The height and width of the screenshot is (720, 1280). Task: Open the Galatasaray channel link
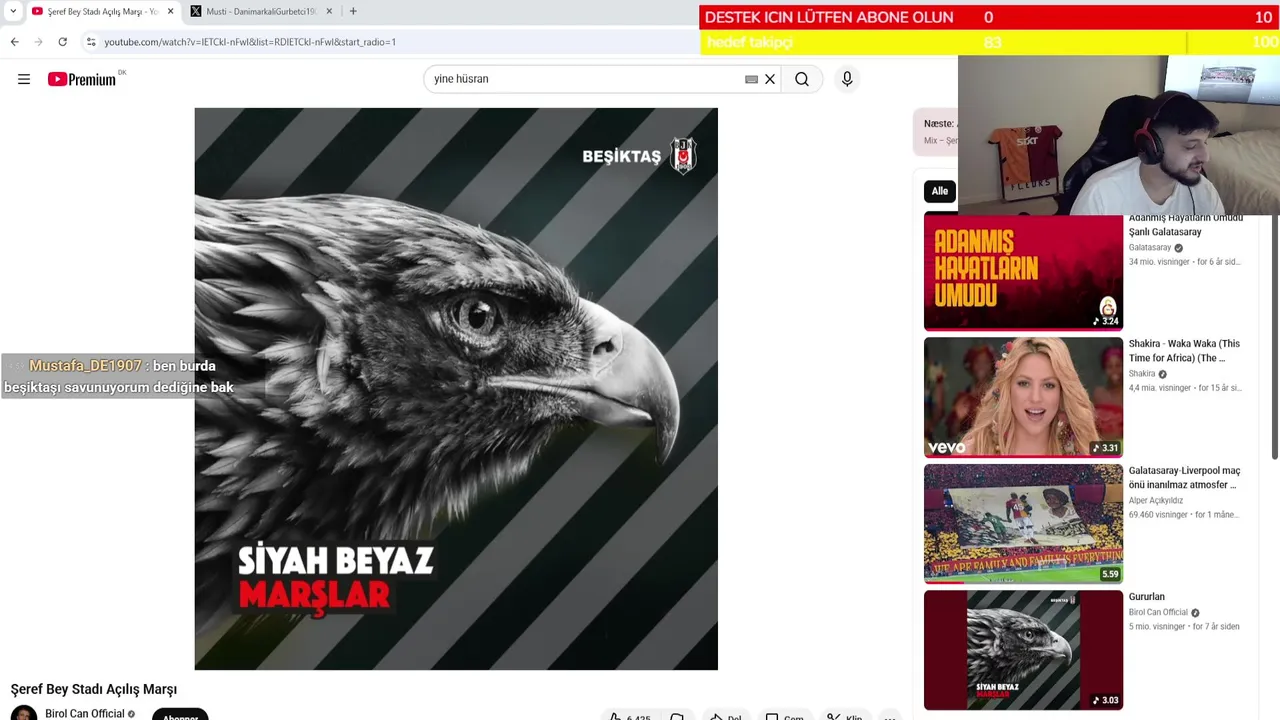pos(1150,248)
